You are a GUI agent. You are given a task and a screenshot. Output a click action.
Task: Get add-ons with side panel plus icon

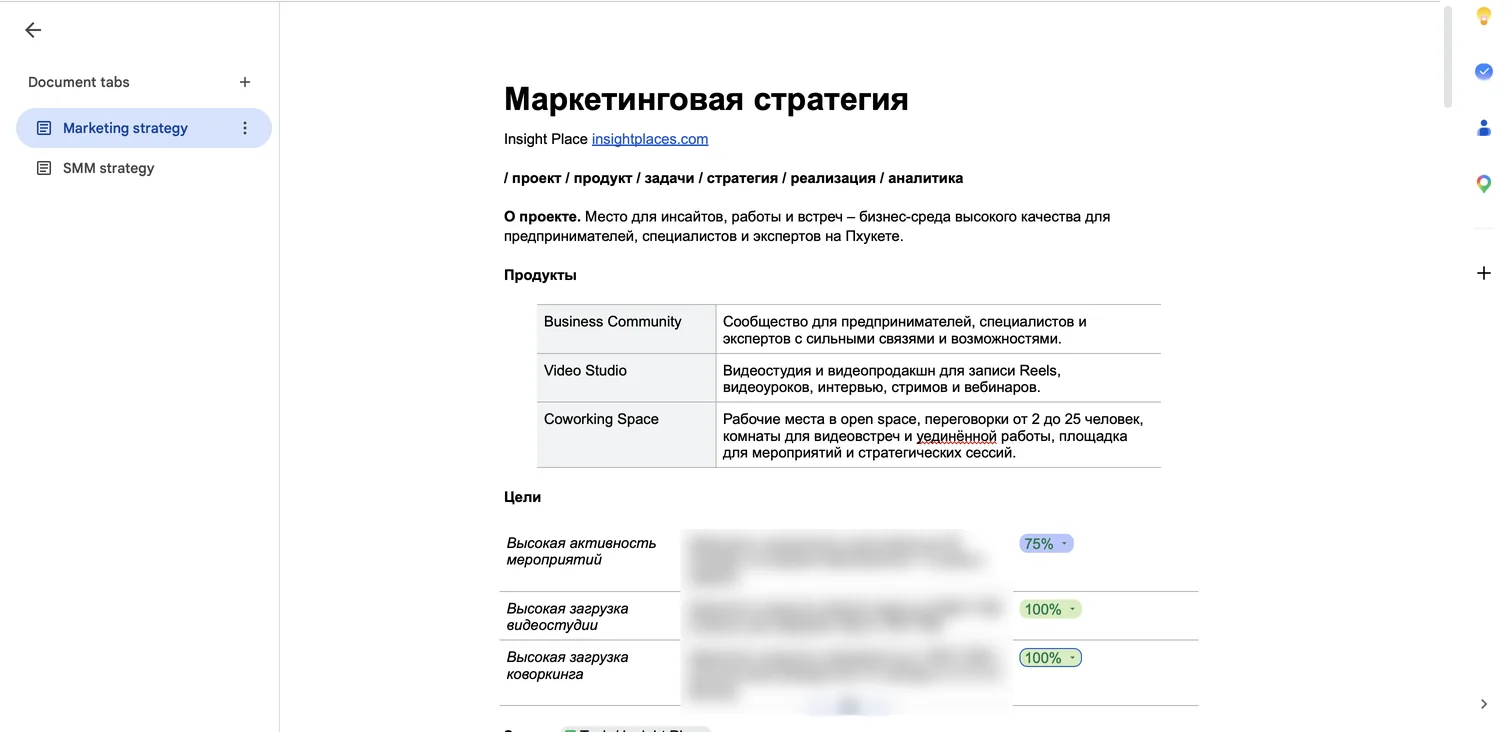point(1484,273)
